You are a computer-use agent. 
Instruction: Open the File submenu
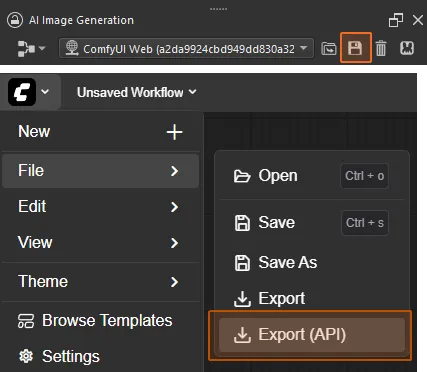coord(100,171)
